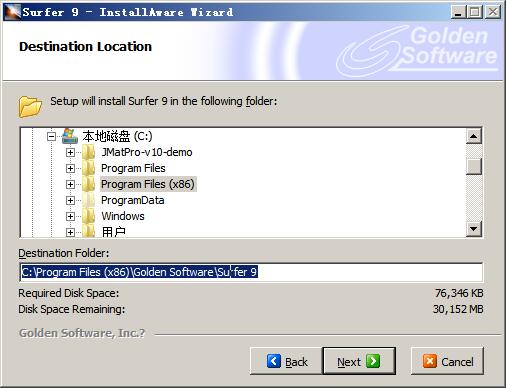Expand the JMatPro-v10-demo folder
506x388 pixels.
70,152
